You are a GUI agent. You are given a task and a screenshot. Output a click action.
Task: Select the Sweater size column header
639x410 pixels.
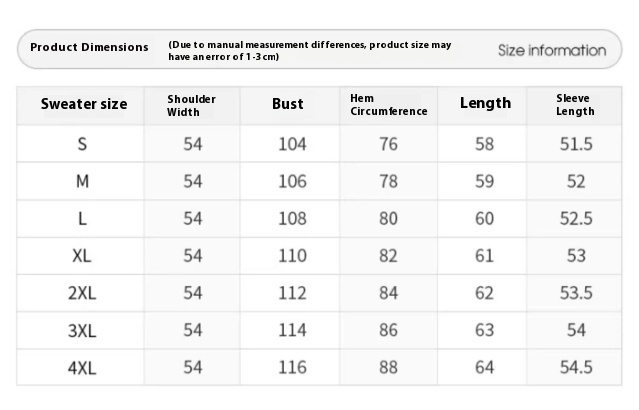[84, 104]
